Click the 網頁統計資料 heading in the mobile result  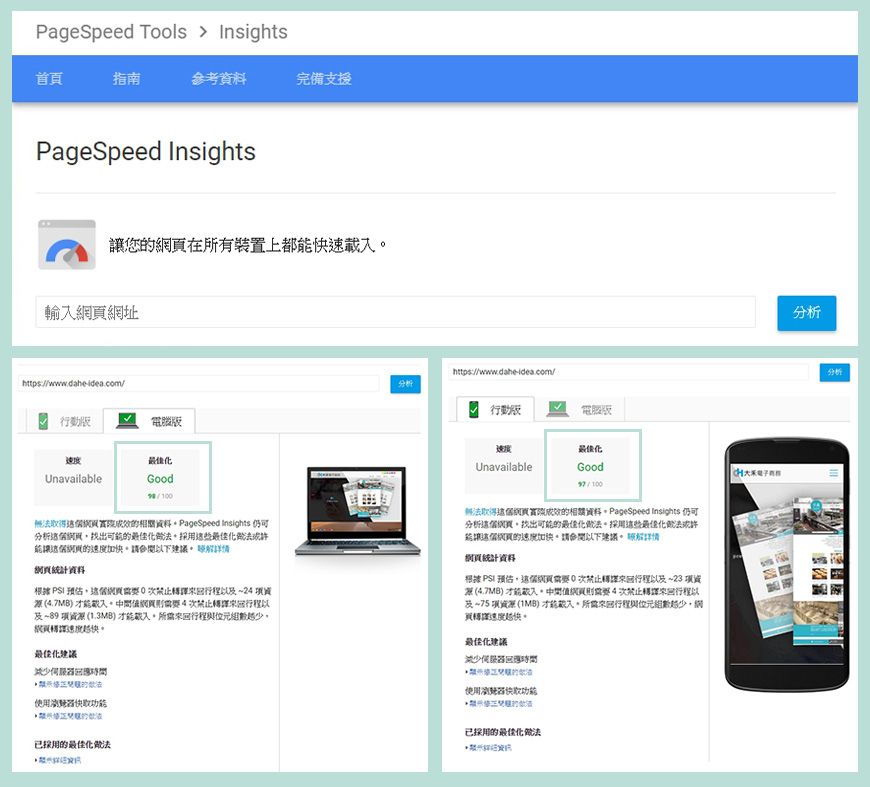pos(490,558)
